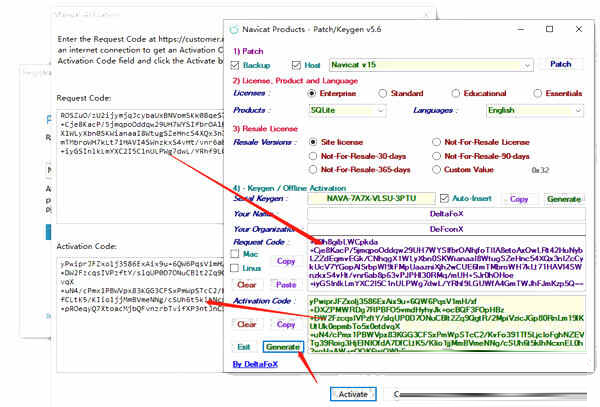The width and height of the screenshot is (600, 407).
Task: Click the 0x32 custom value field
Action: point(540,170)
